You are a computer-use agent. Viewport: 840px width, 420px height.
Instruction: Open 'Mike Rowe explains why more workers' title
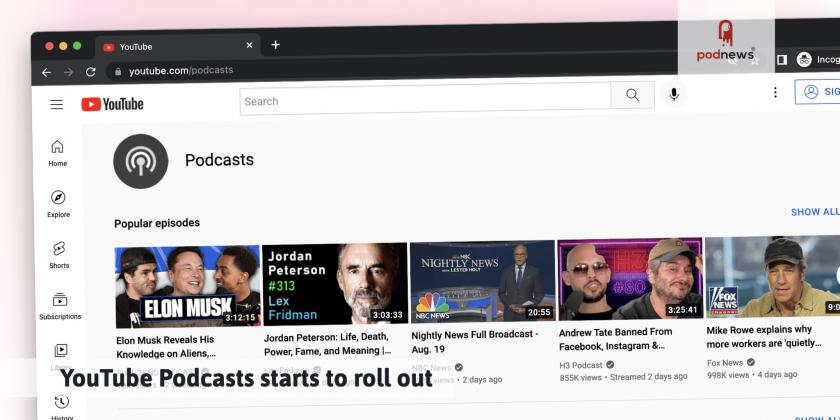pyautogui.click(x=763, y=336)
